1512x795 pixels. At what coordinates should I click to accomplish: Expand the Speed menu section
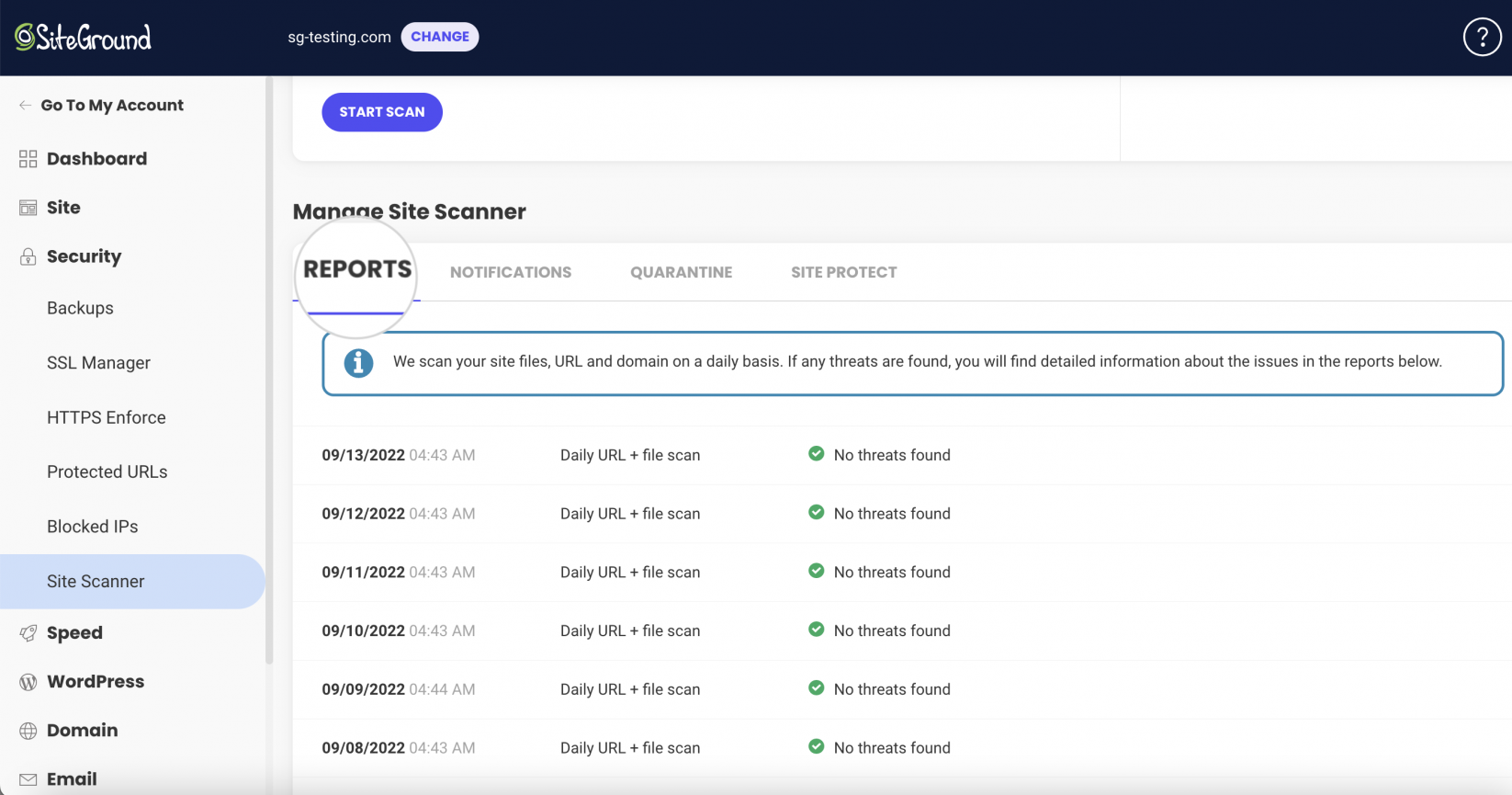74,633
